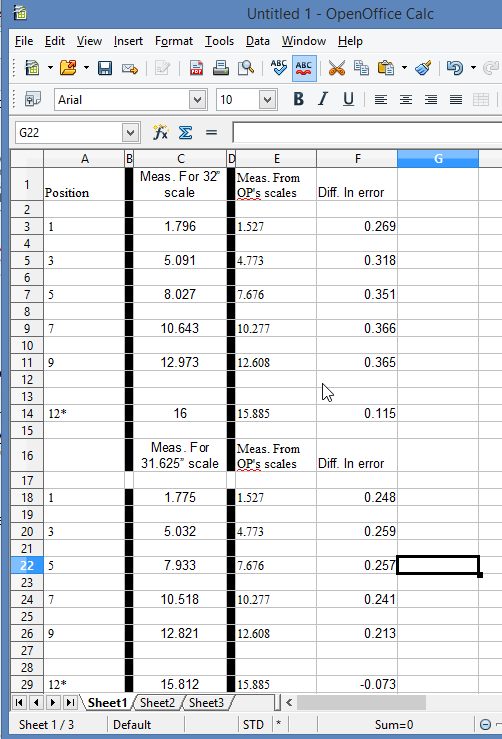Open the Format menu
The width and height of the screenshot is (502, 739).
[x=173, y=41]
